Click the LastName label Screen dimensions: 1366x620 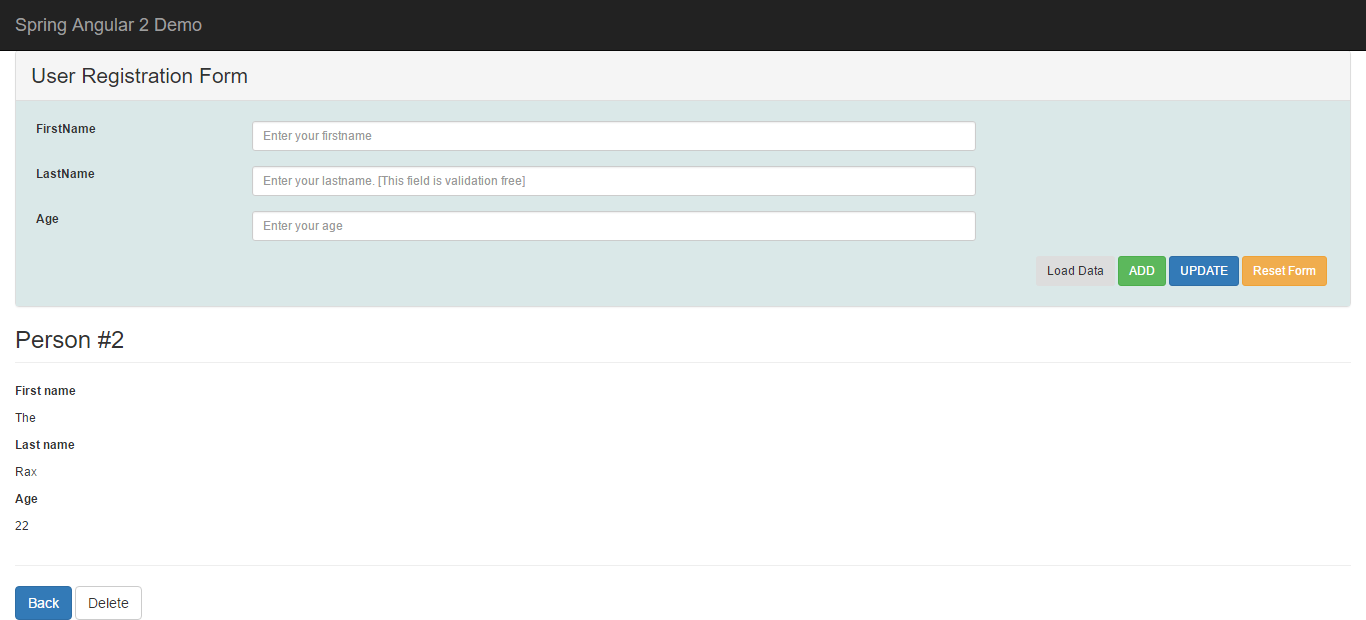(65, 173)
